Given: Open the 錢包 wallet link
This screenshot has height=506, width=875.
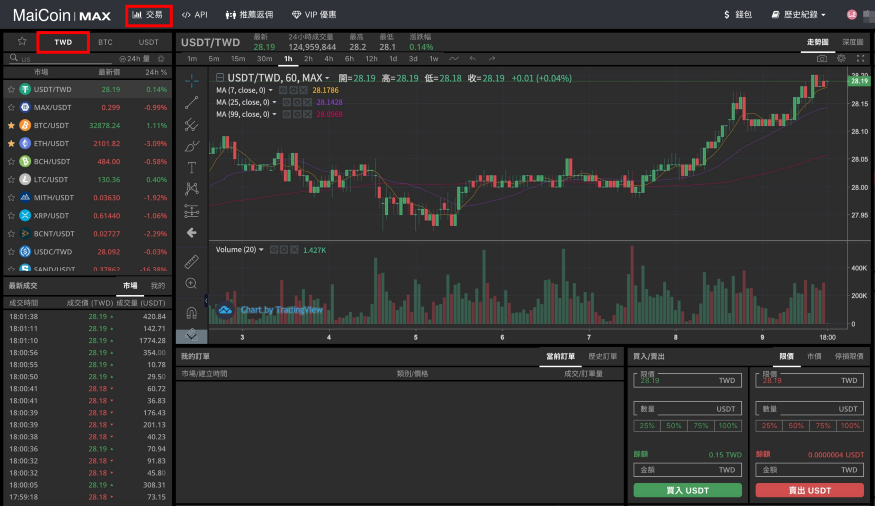Looking at the screenshot, I should pos(737,15).
